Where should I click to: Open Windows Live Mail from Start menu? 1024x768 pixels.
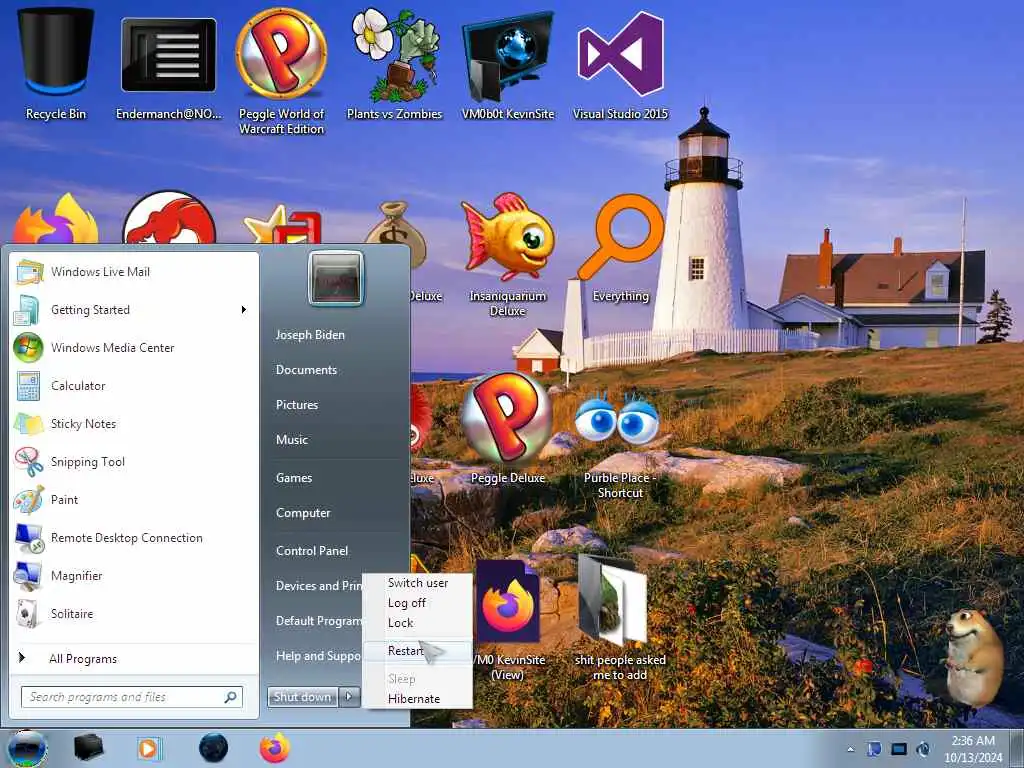click(134, 272)
